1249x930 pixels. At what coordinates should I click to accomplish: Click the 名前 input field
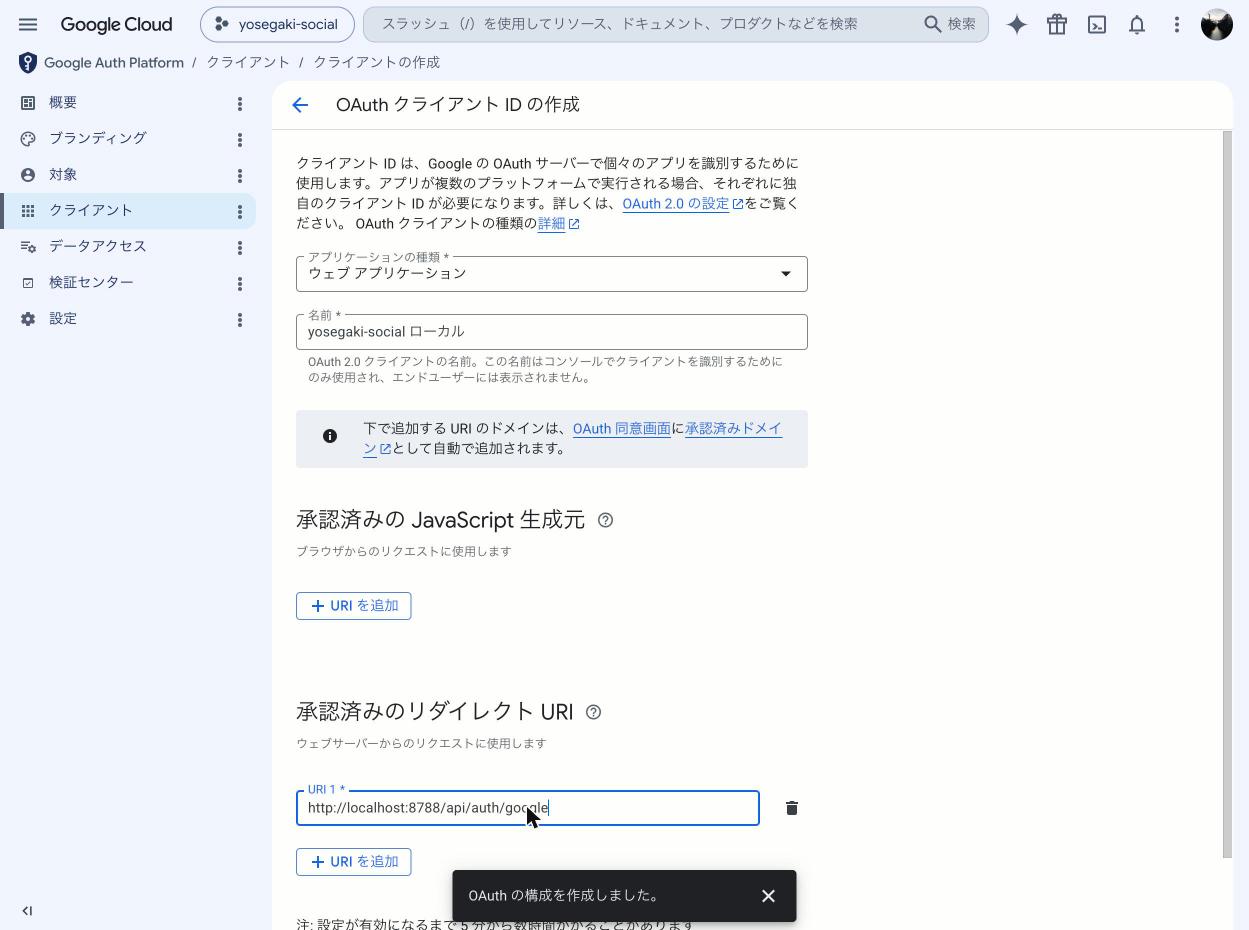tap(552, 332)
